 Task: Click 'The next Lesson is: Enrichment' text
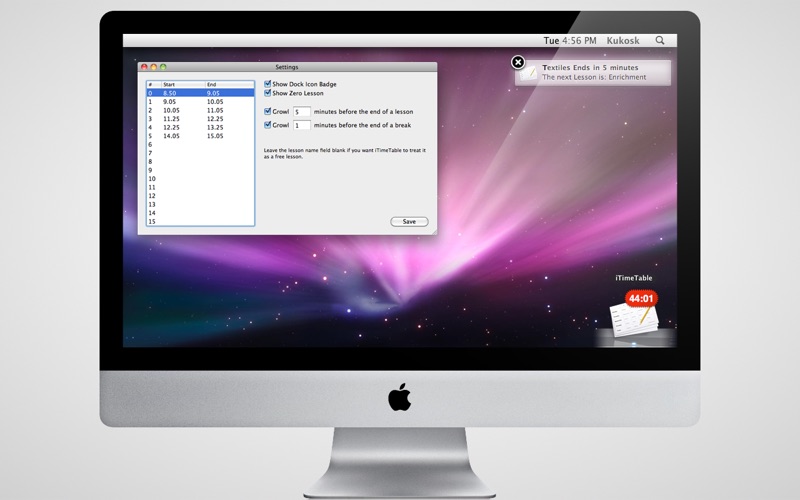594,77
